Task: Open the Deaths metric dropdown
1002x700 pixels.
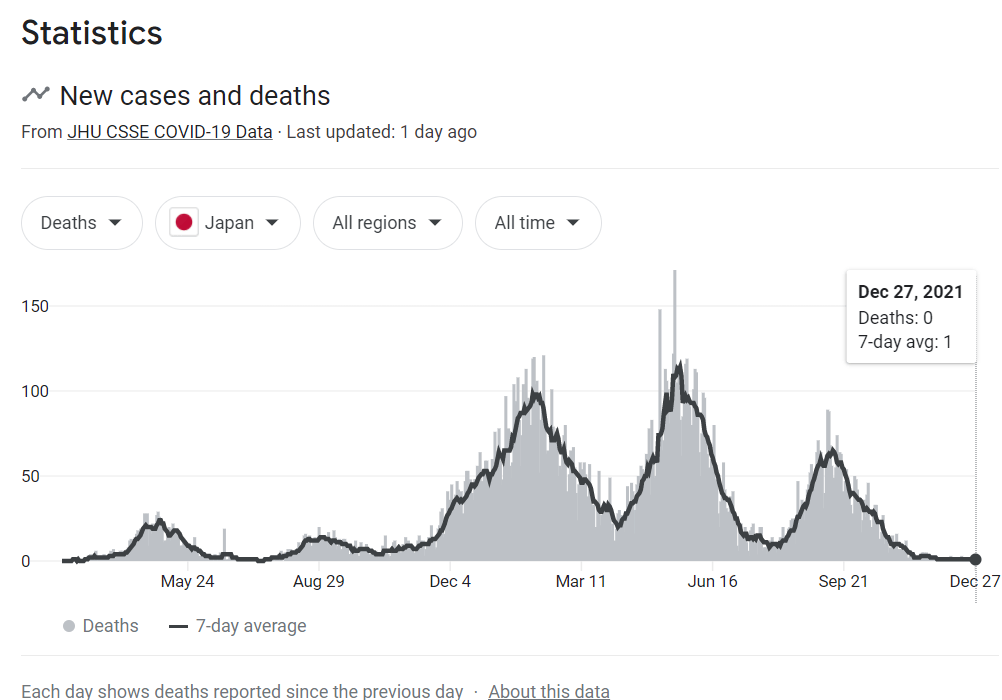Action: point(82,222)
